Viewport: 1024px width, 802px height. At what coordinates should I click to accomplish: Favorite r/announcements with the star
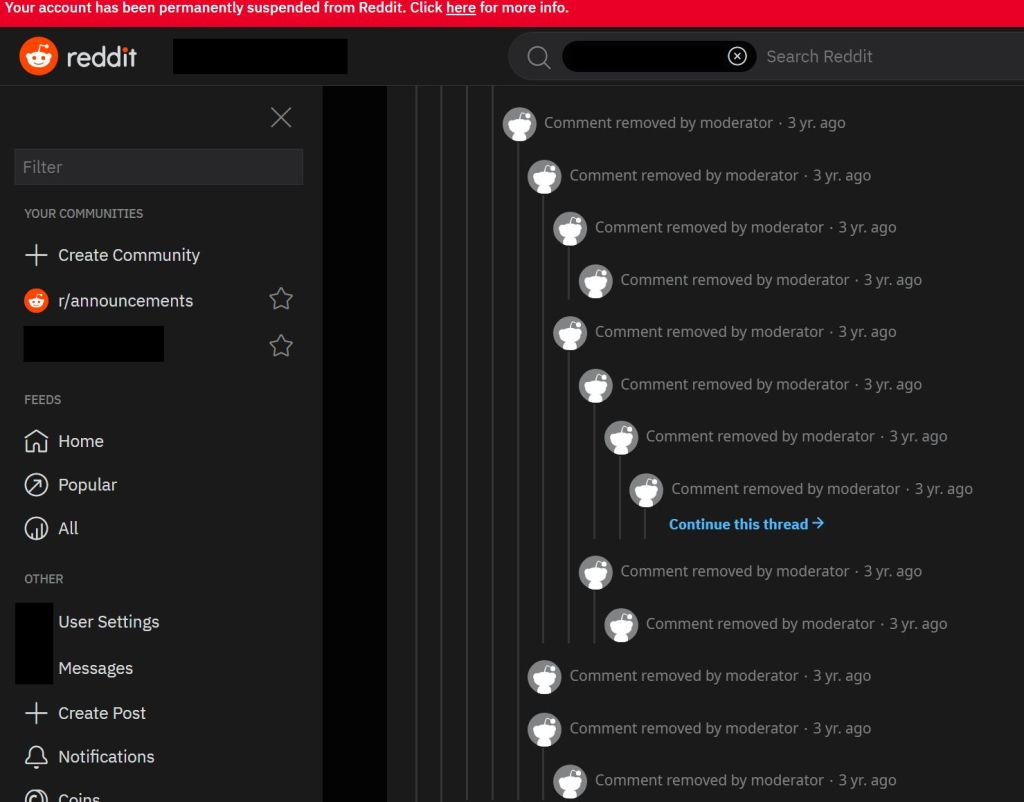[281, 299]
